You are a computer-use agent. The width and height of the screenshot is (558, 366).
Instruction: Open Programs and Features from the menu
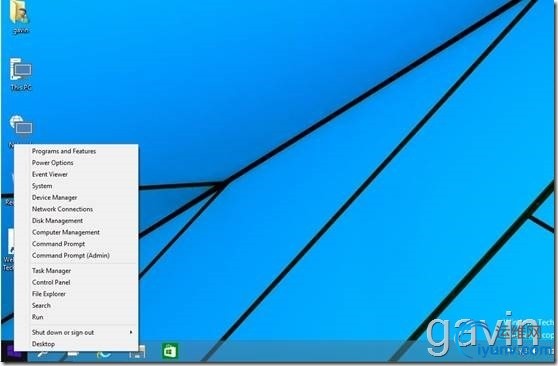click(x=76, y=151)
